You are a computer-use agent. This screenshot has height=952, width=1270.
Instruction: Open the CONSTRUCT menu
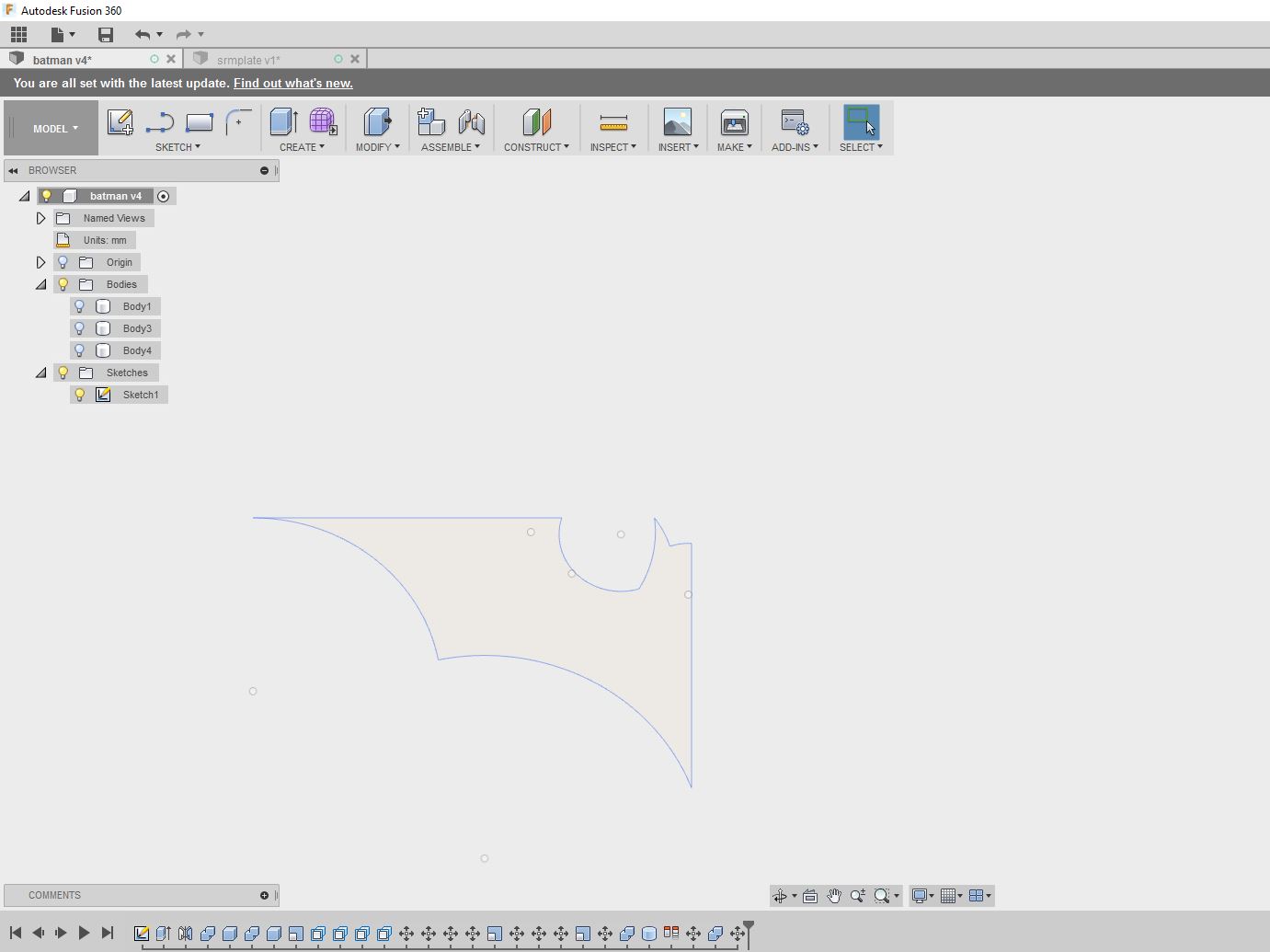(536, 147)
